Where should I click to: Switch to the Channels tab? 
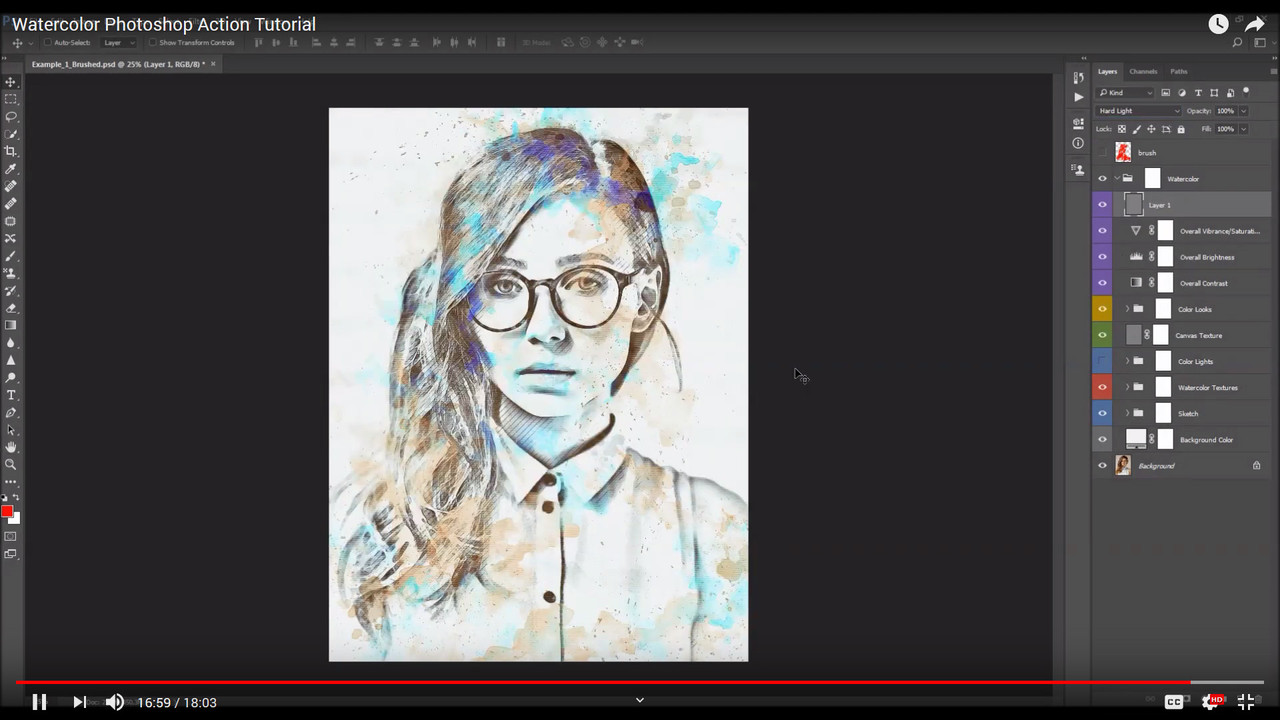click(x=1142, y=72)
